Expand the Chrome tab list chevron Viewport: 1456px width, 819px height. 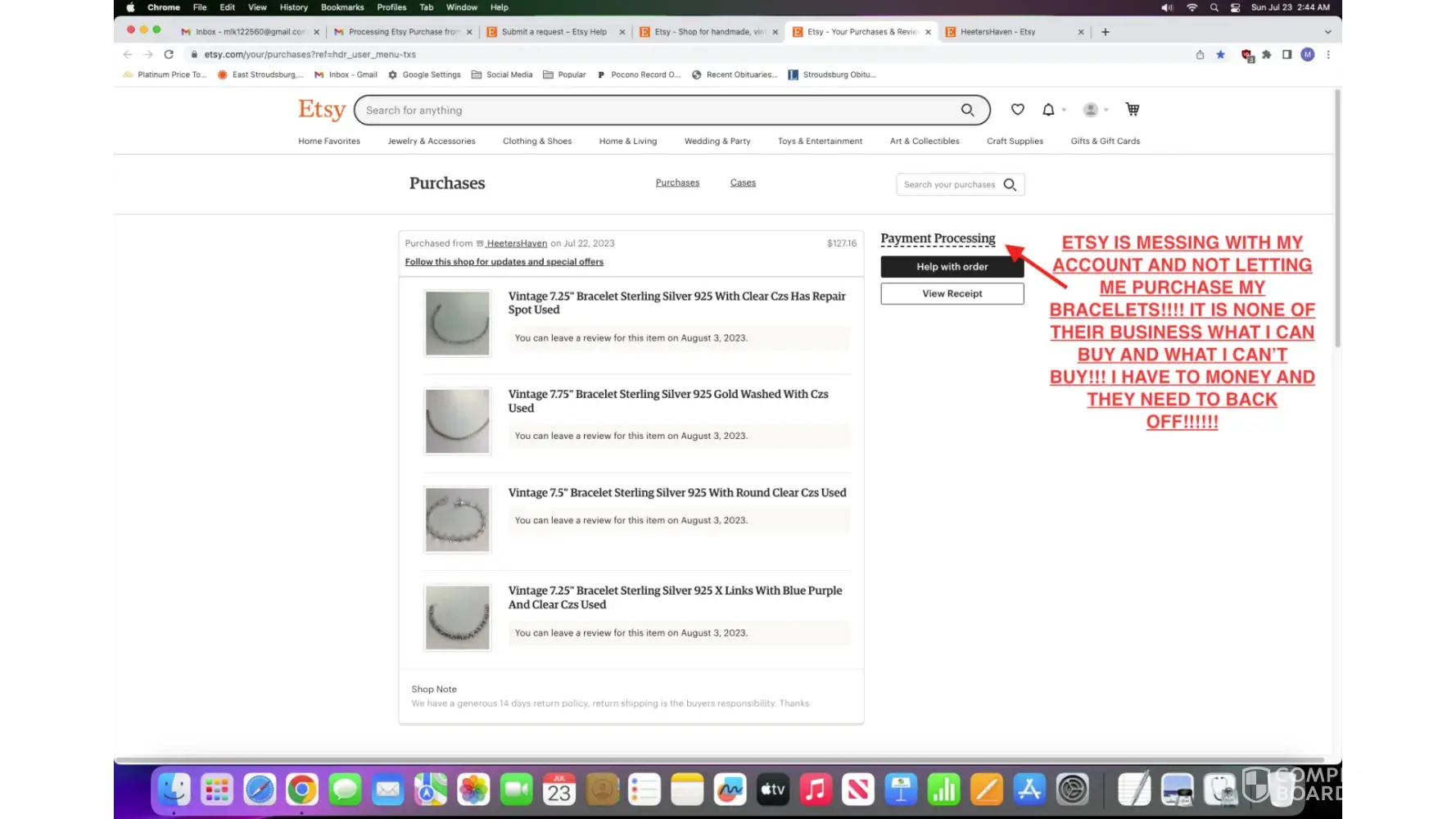(x=1327, y=32)
